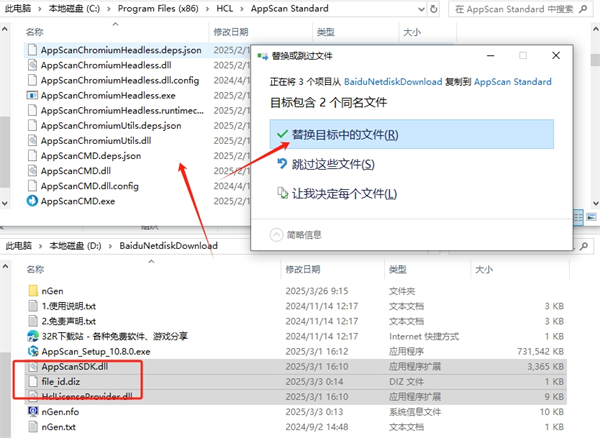Click scroll up arrow of bottom window navigation pane
Screen dimensions: 600x438
click(x=5, y=266)
